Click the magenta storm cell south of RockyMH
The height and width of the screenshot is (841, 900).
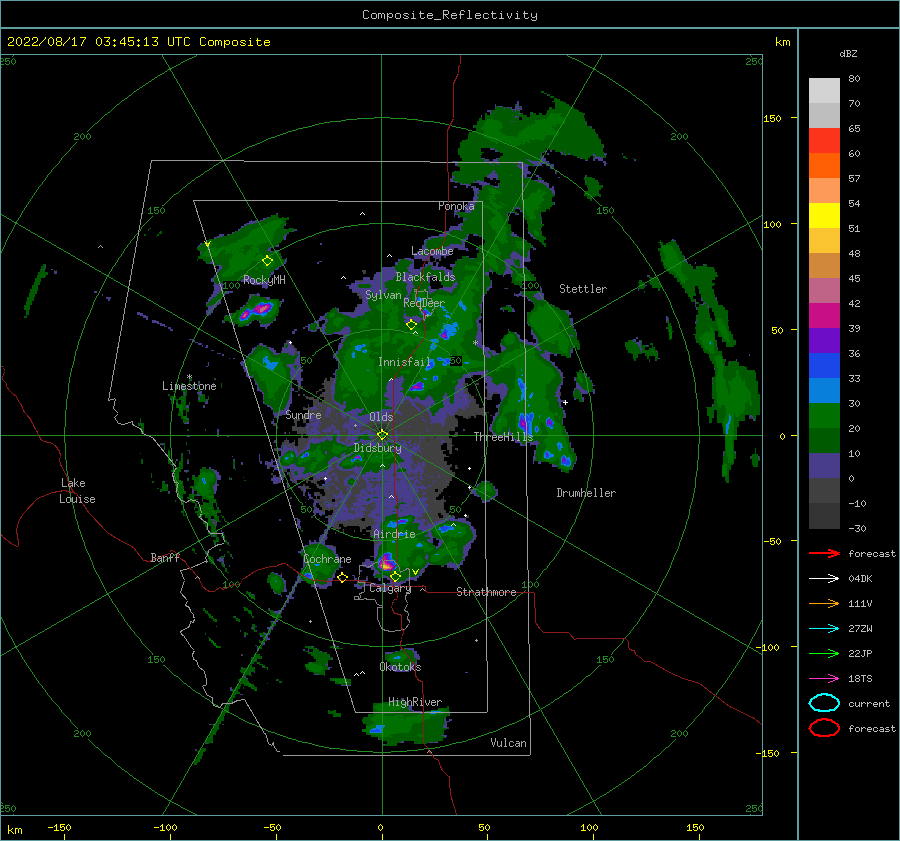pyautogui.click(x=257, y=311)
